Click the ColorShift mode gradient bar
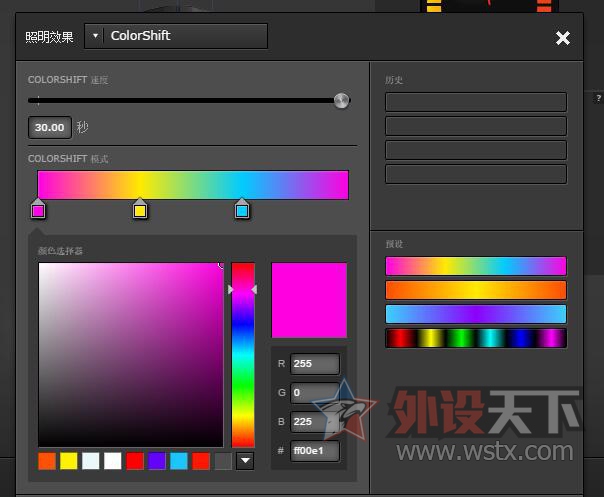This screenshot has width=604, height=497. (x=193, y=185)
